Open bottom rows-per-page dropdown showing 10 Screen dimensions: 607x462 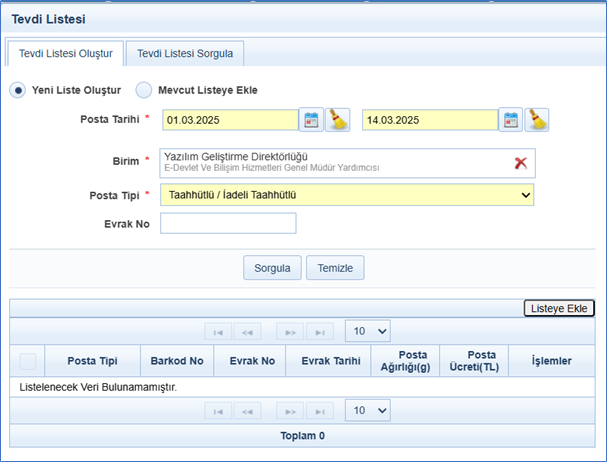coord(367,411)
